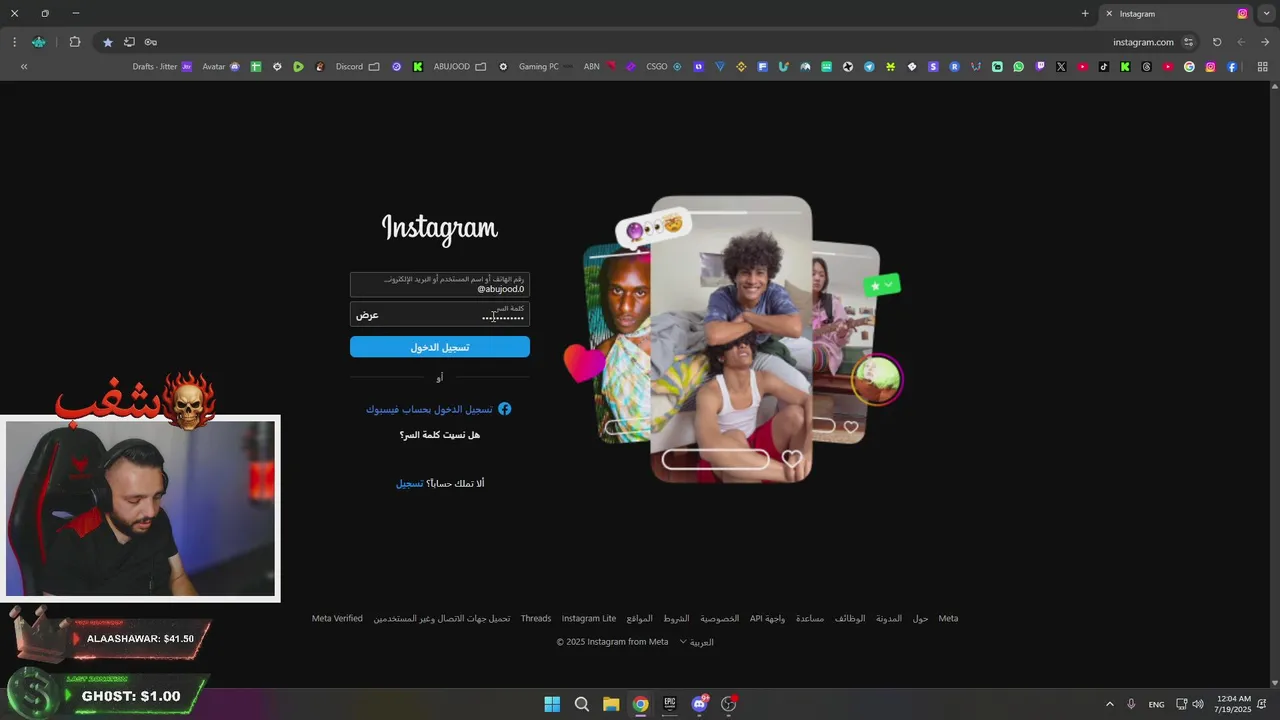
Task: Open the Facebook bookmark icon
Action: click(1232, 67)
